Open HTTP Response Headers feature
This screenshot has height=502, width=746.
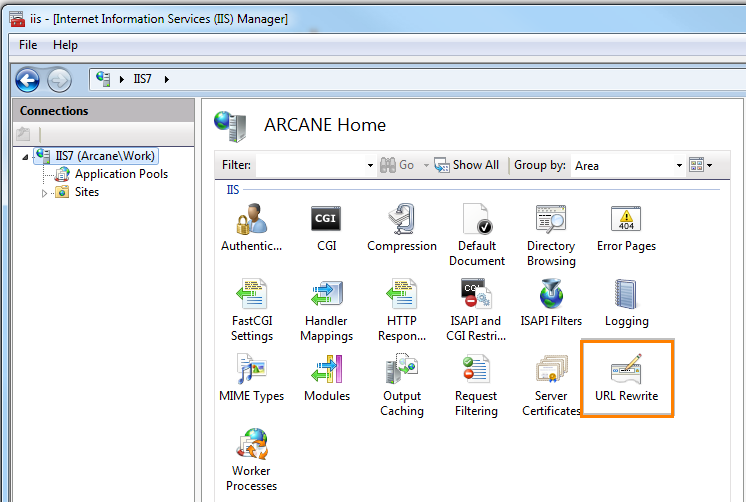click(402, 310)
